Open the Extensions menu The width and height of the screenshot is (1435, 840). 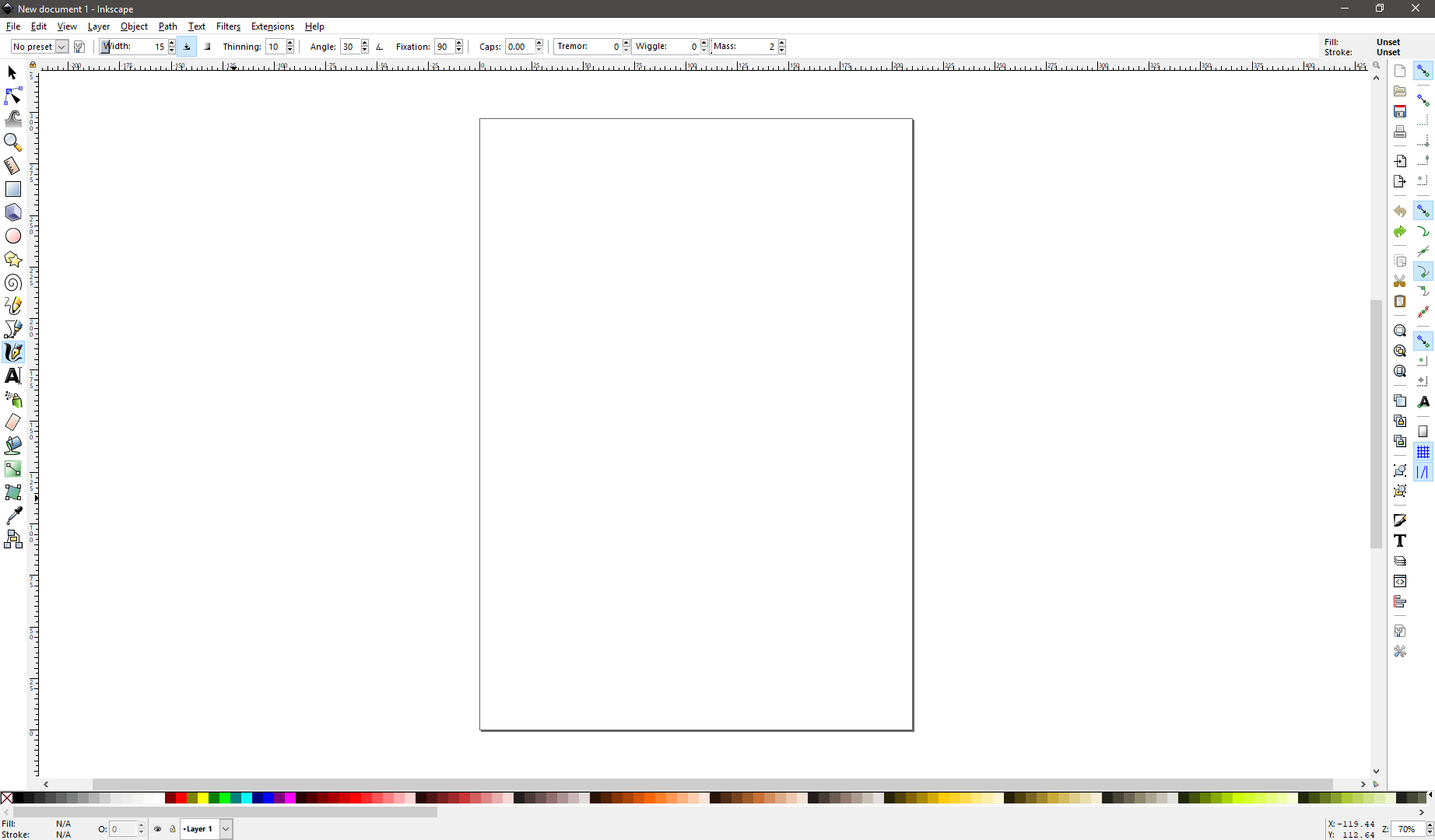point(272,26)
